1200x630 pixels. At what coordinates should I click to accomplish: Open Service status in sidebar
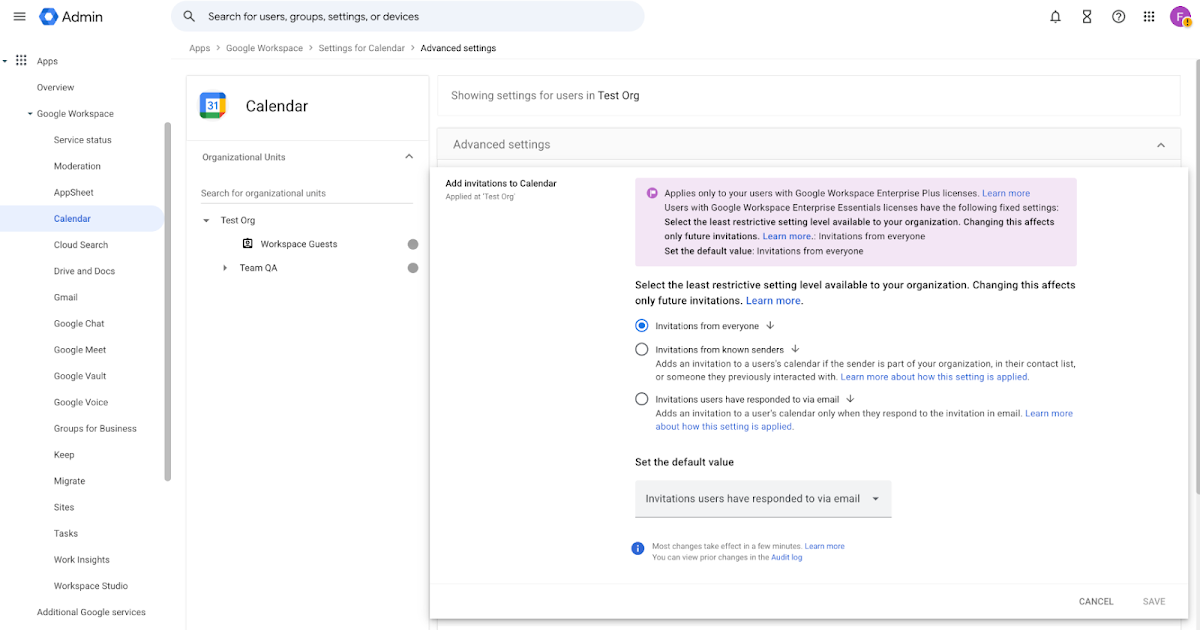pos(83,140)
